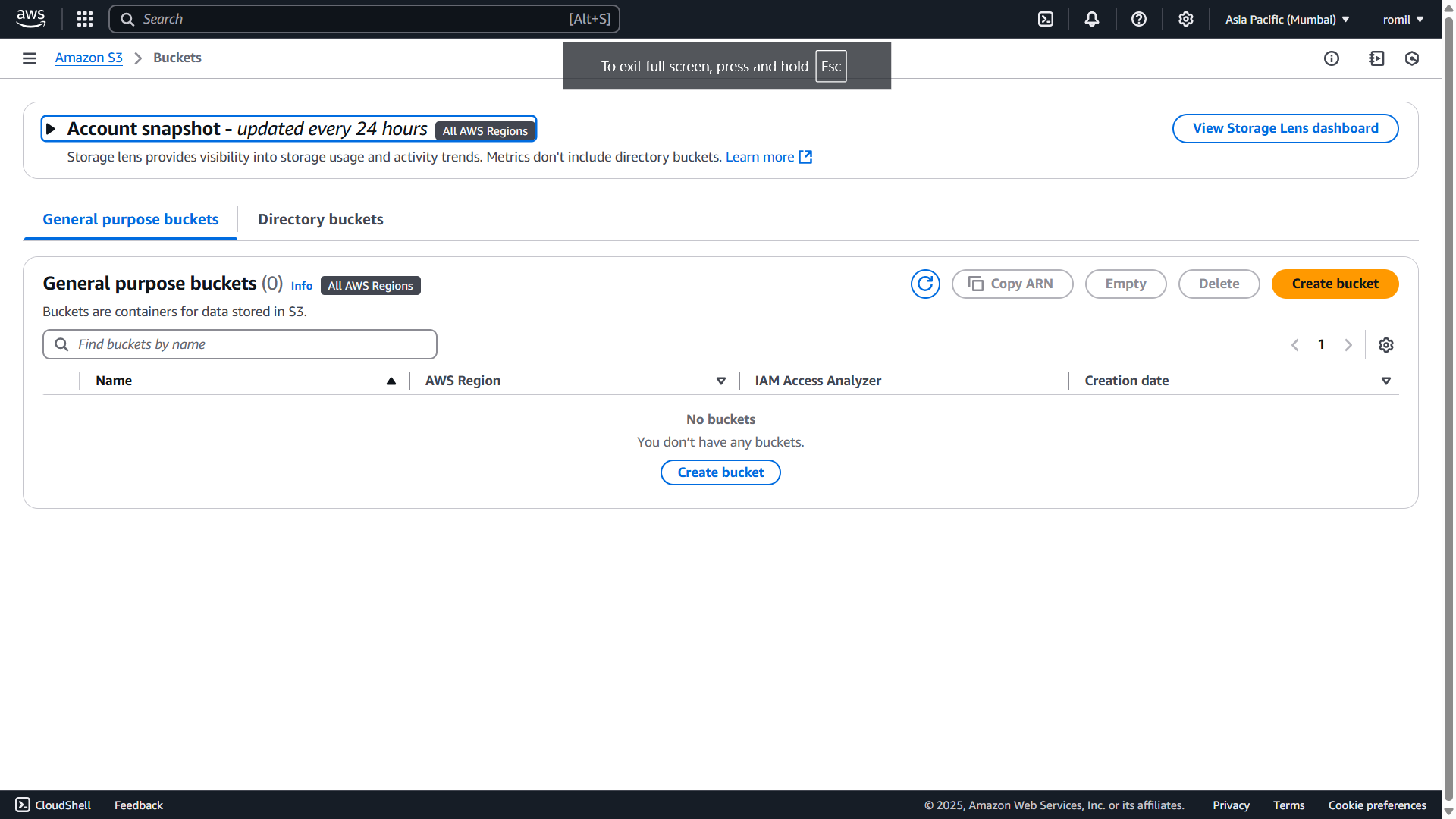Click page number 1 in pagination
This screenshot has width=1456, height=819.
[1321, 344]
